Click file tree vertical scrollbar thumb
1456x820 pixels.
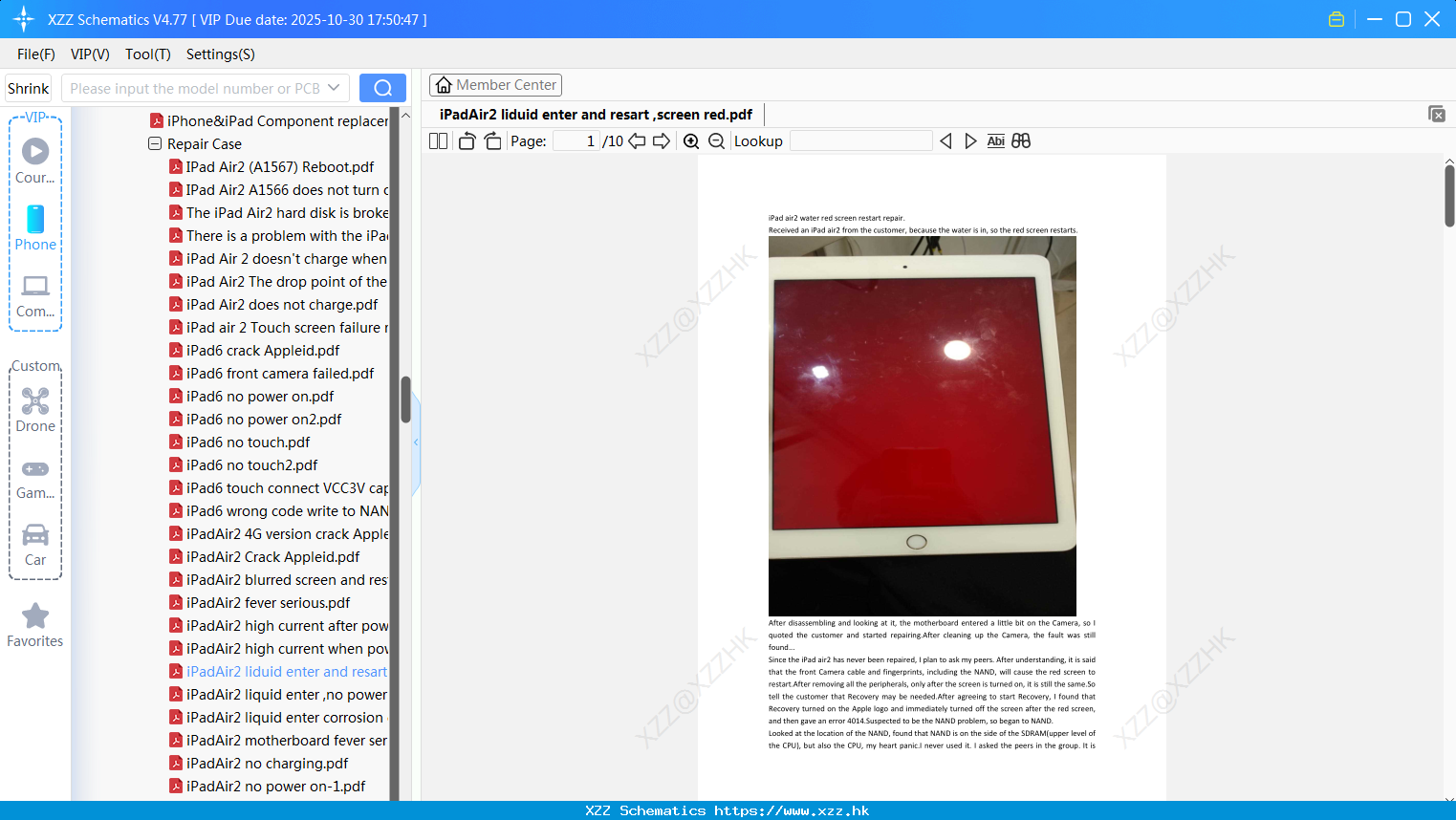coord(405,399)
